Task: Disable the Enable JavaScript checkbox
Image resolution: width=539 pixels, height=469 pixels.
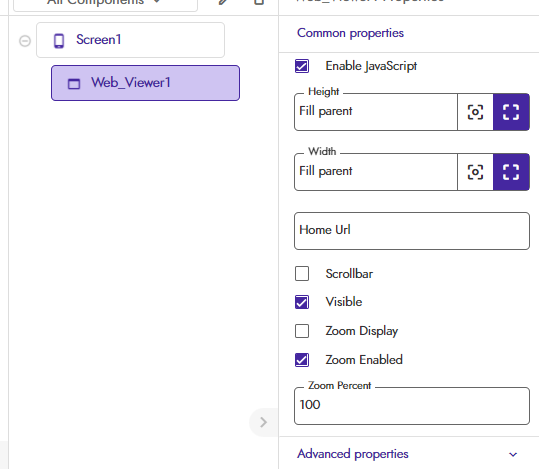Action: point(302,66)
